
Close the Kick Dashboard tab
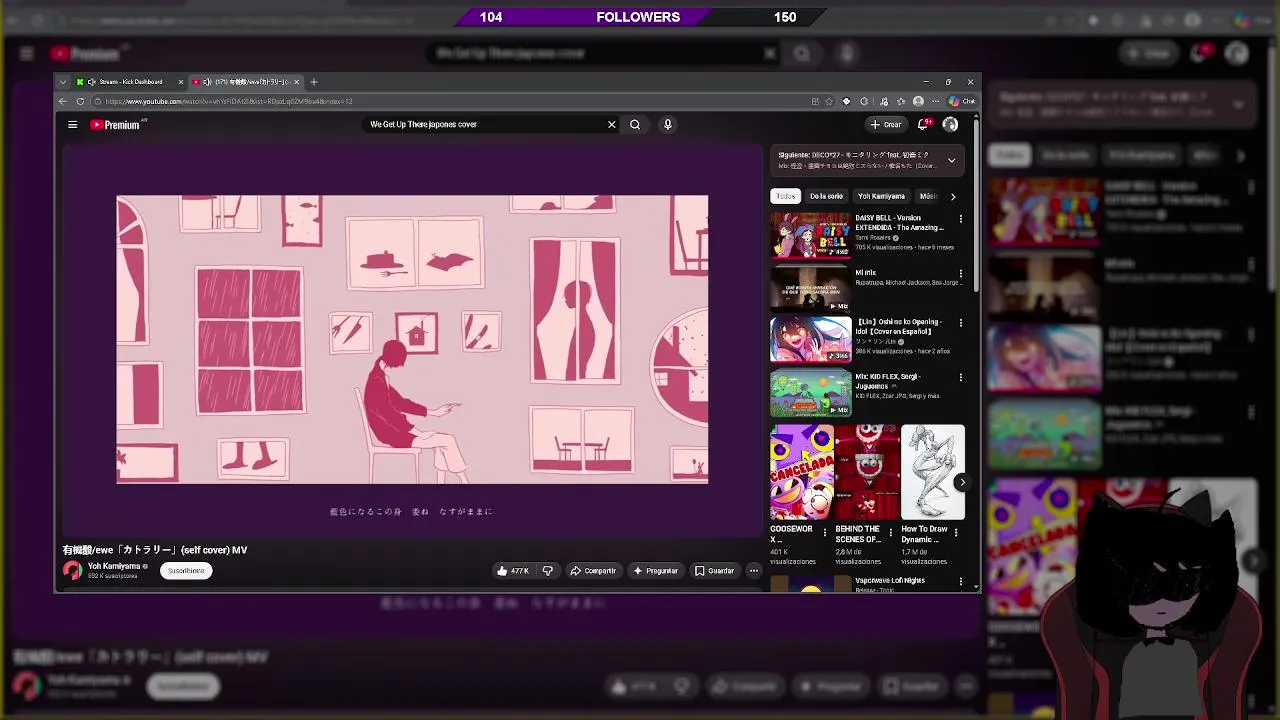[180, 82]
